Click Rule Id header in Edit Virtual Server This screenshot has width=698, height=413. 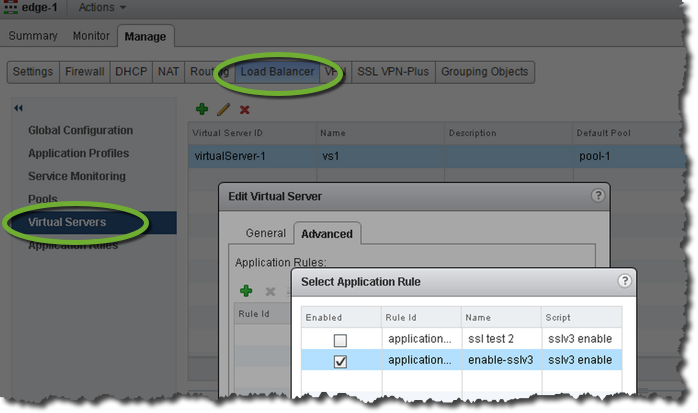click(263, 314)
